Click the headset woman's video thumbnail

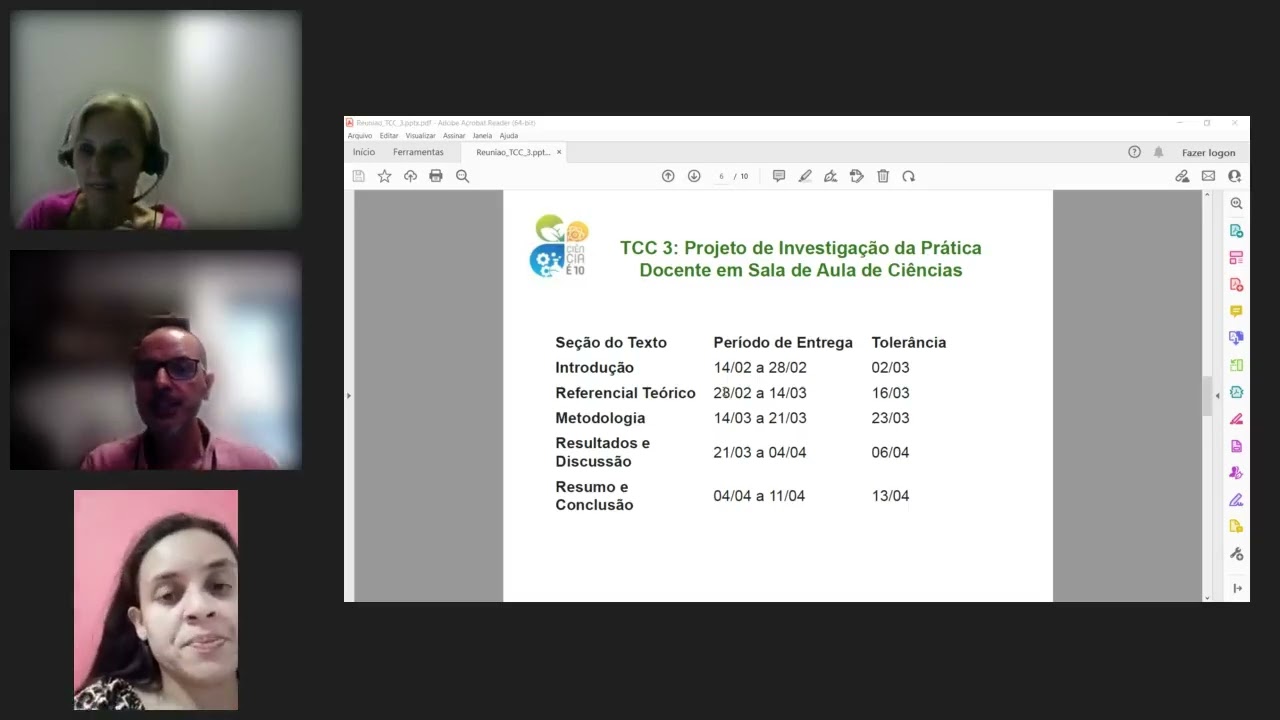[155, 121]
